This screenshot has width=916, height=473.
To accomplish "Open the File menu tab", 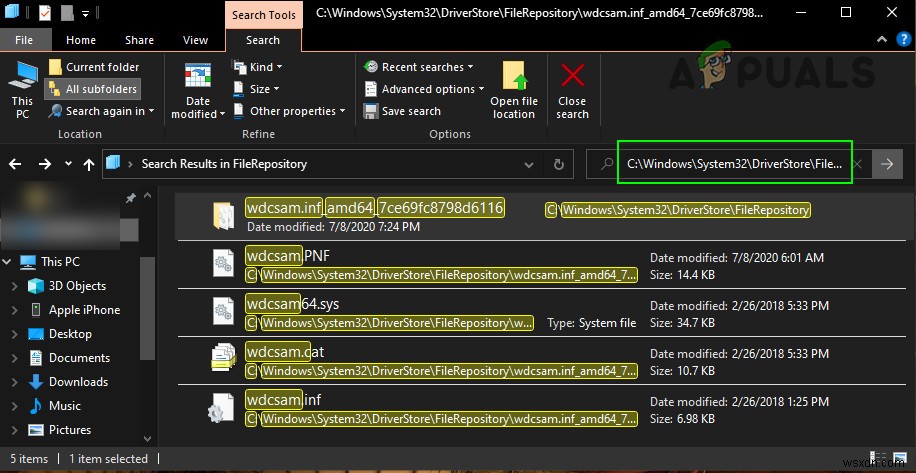I will click(x=23, y=40).
